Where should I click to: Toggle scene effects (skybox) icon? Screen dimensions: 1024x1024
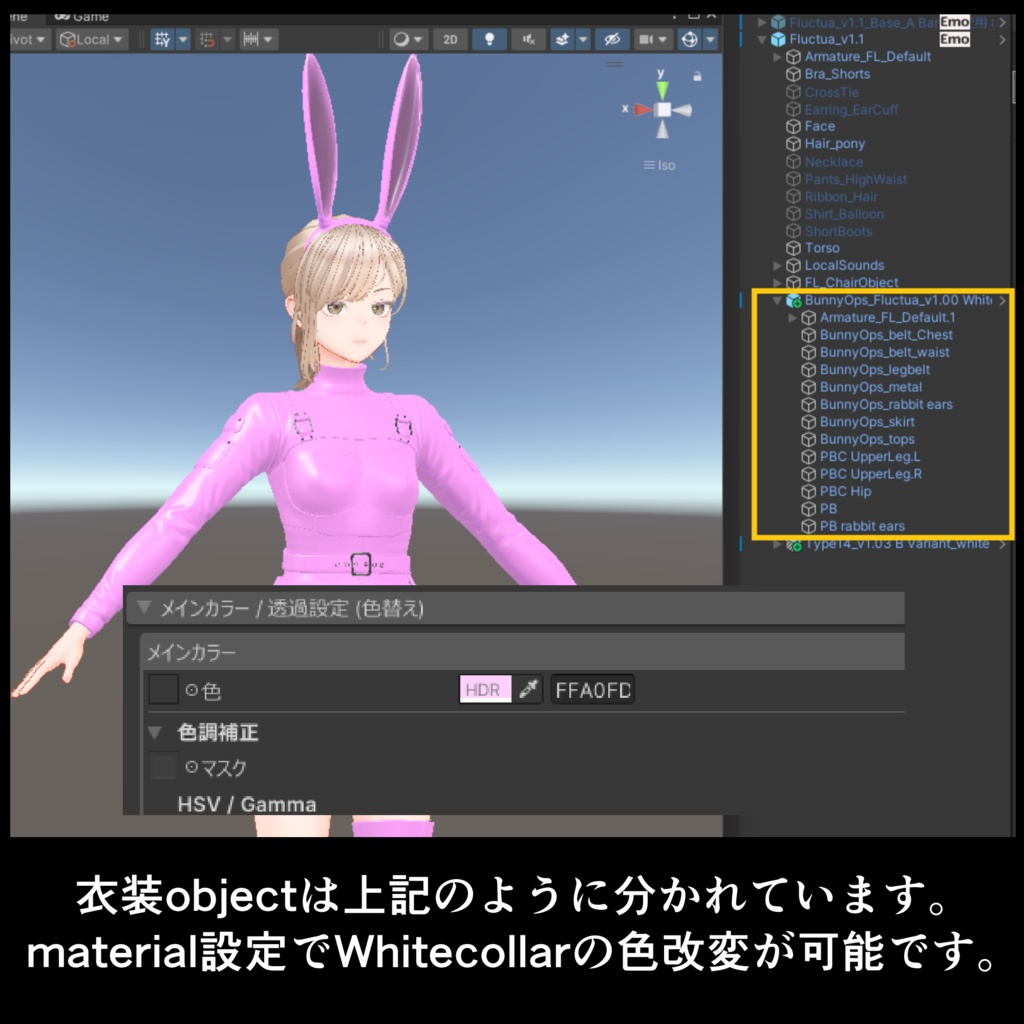(x=562, y=39)
